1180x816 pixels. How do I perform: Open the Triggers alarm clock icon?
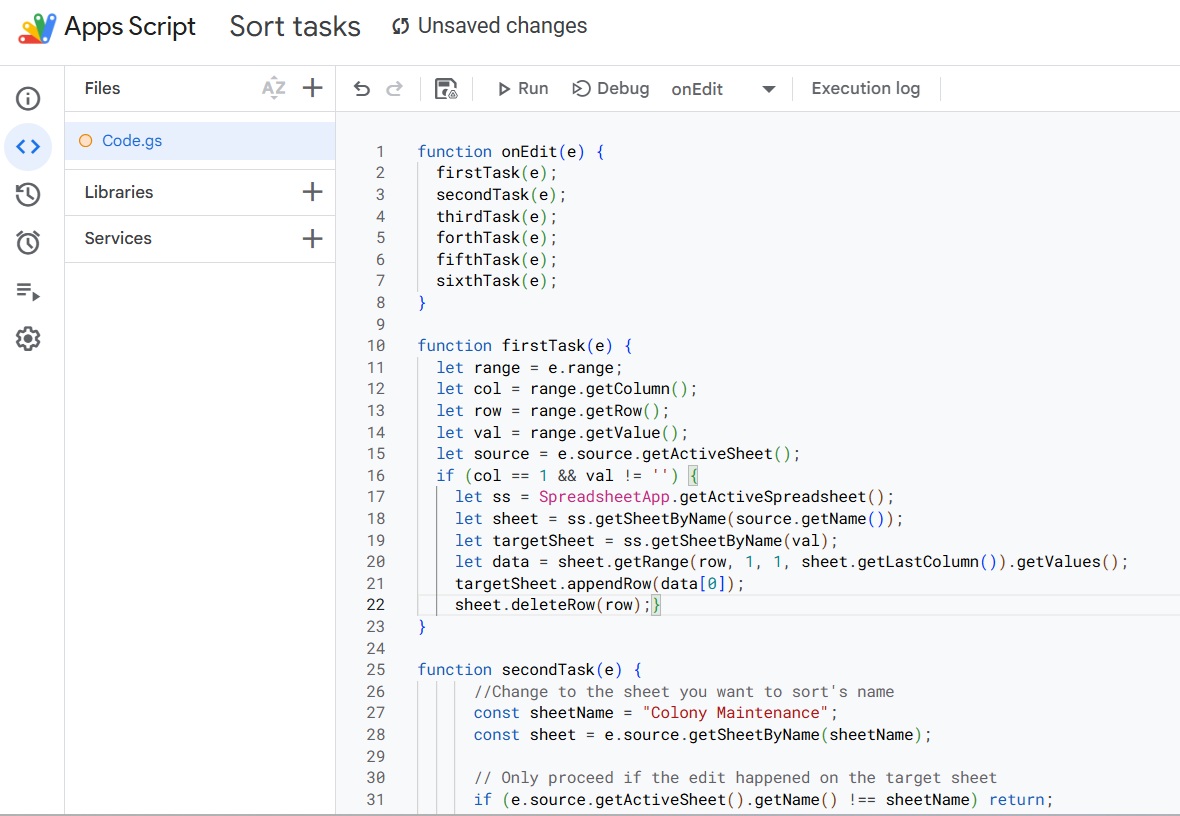[28, 242]
